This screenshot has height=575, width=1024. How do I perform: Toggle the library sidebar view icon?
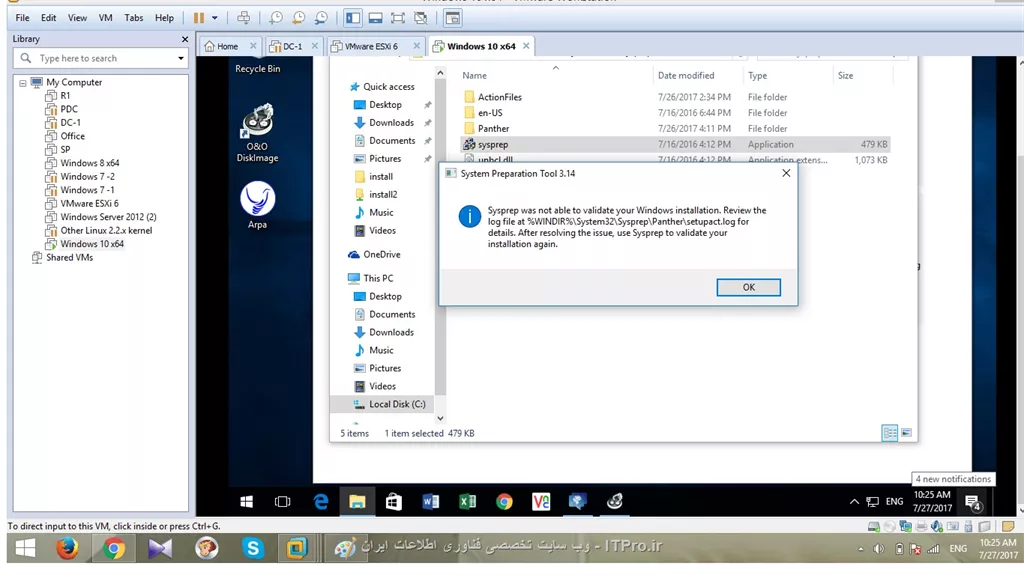click(353, 18)
